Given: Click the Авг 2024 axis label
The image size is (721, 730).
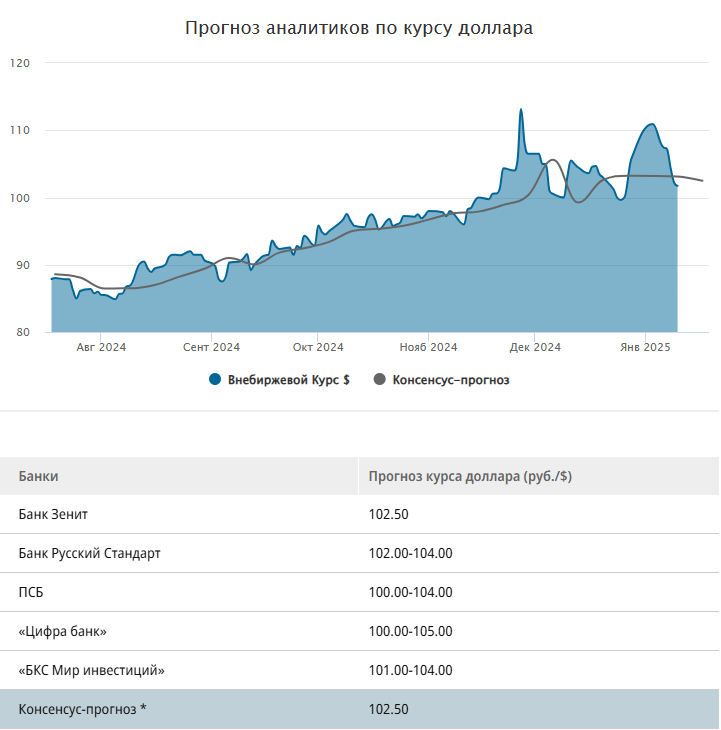Looking at the screenshot, I should (101, 347).
